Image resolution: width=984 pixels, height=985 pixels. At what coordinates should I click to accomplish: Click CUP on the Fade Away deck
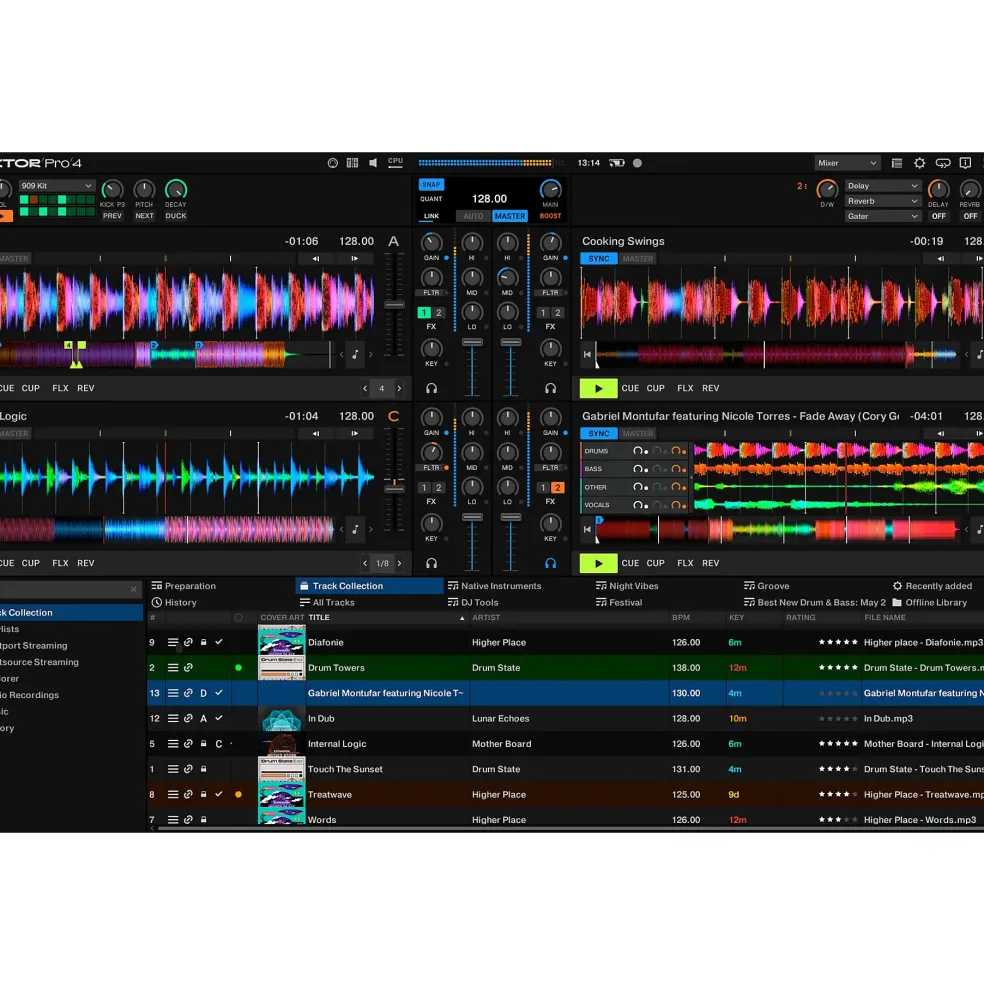click(x=655, y=563)
